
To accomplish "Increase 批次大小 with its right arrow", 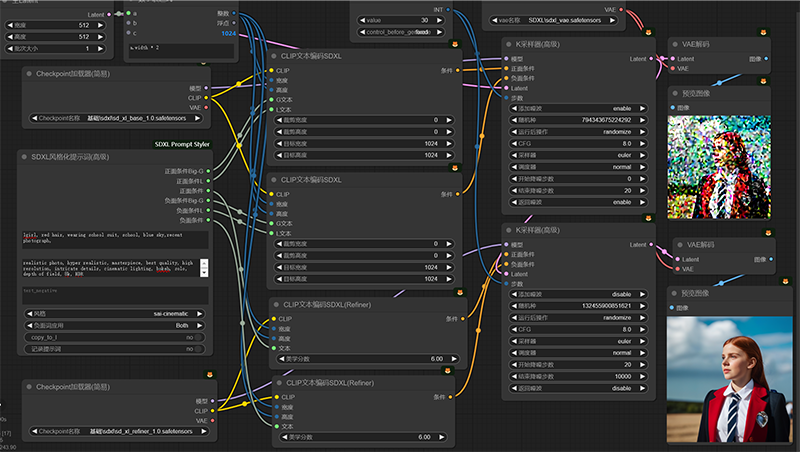I will pos(101,48).
